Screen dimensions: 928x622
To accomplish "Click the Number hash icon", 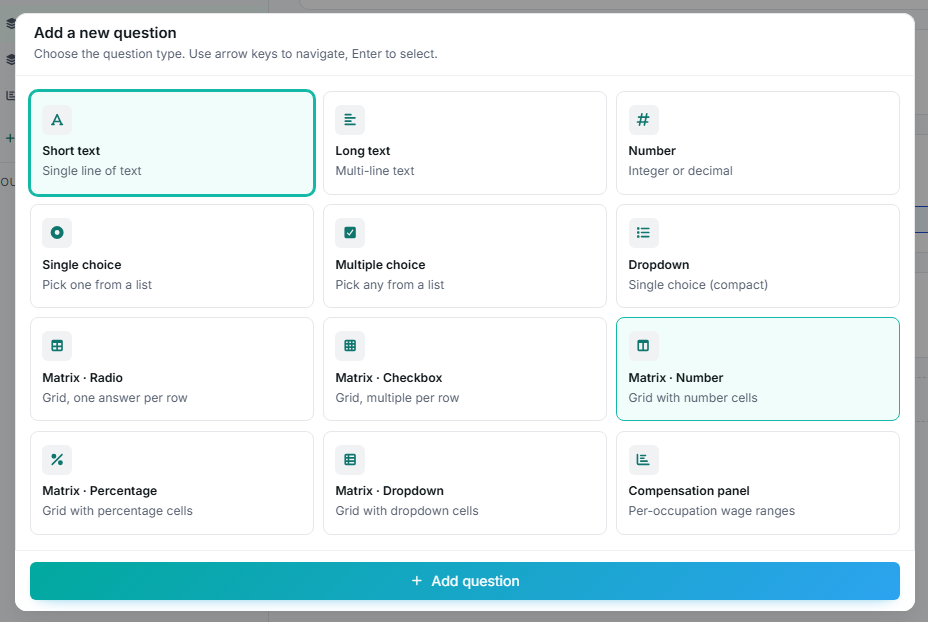I will tap(643, 120).
